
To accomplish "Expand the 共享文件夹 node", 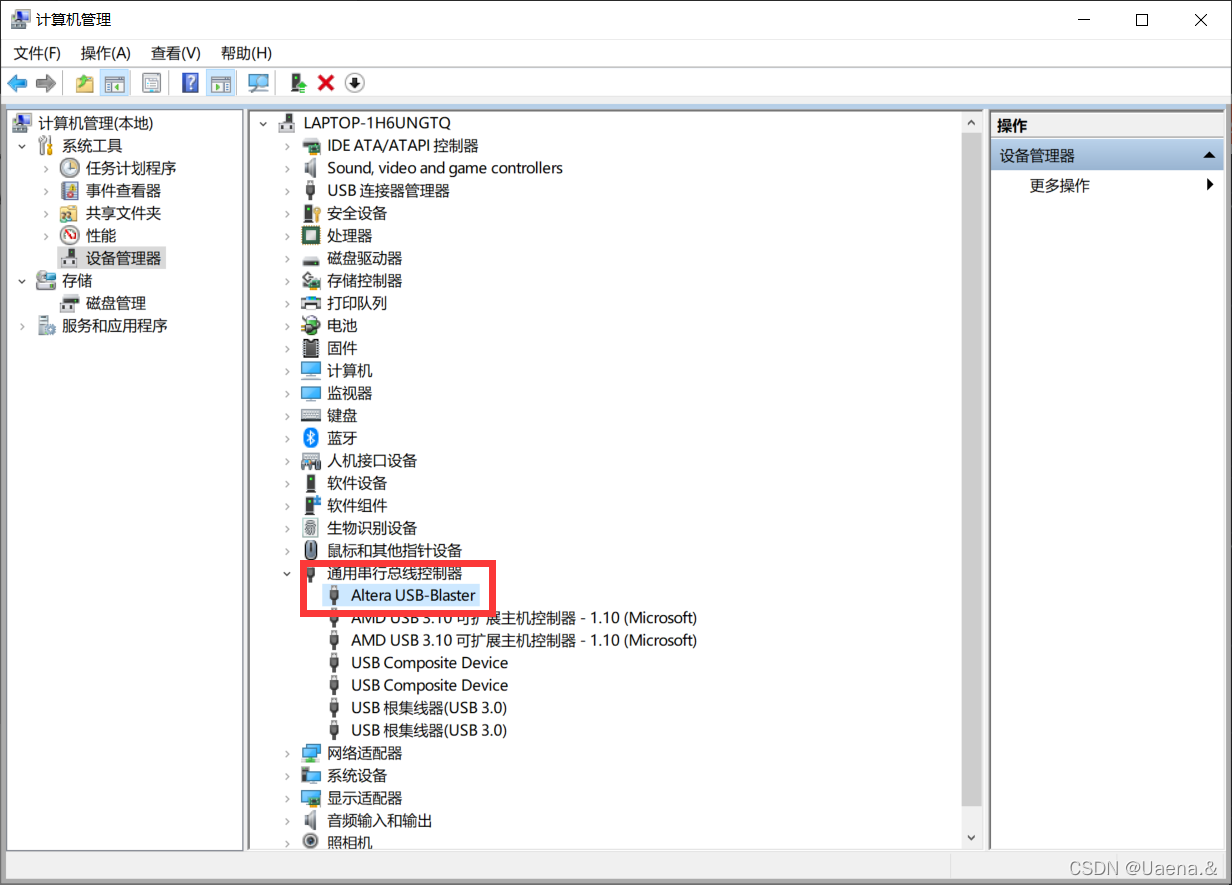I will 46,213.
